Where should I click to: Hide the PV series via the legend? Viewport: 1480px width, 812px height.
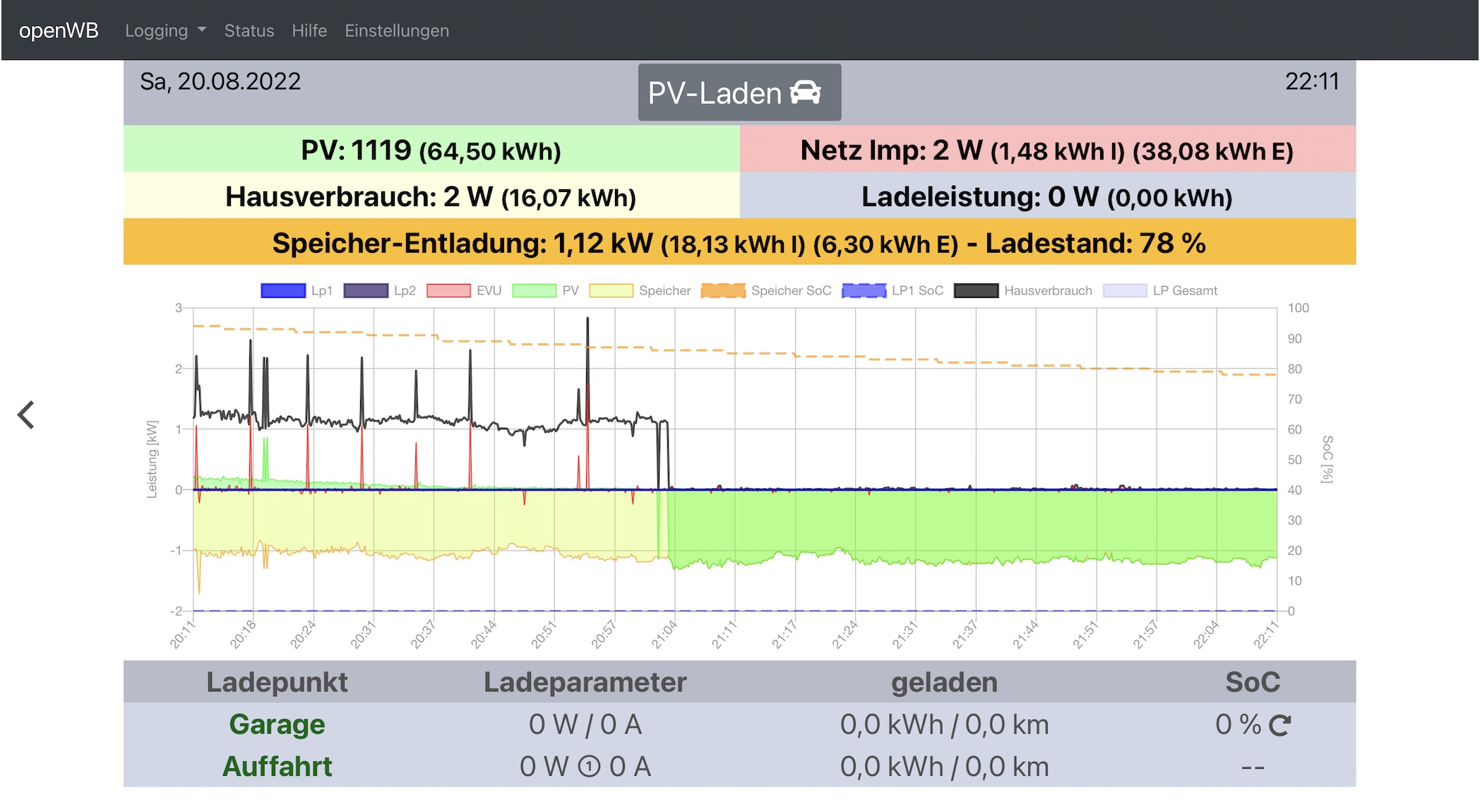tap(534, 291)
